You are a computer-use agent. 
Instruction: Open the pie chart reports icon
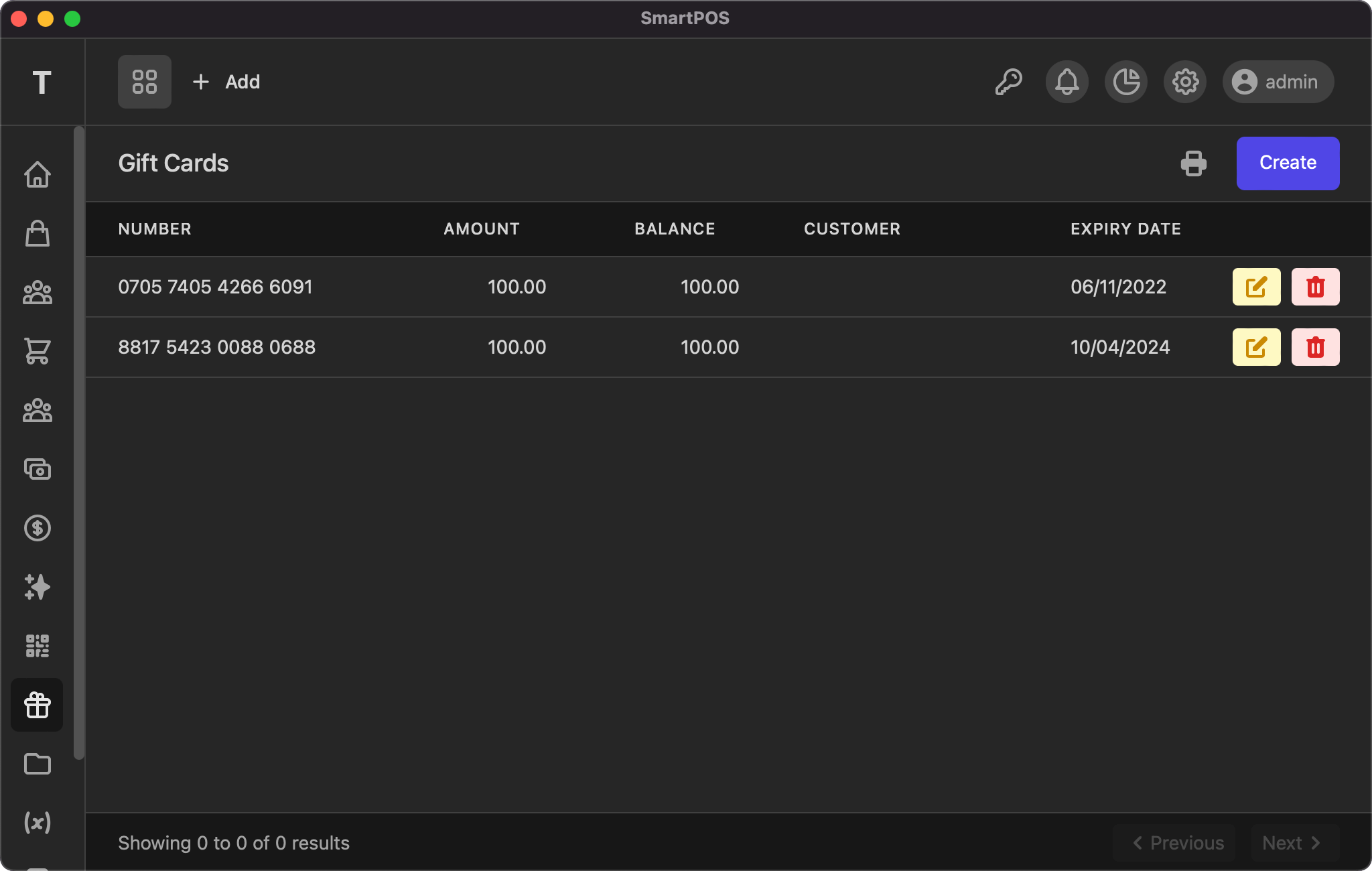click(x=1126, y=82)
